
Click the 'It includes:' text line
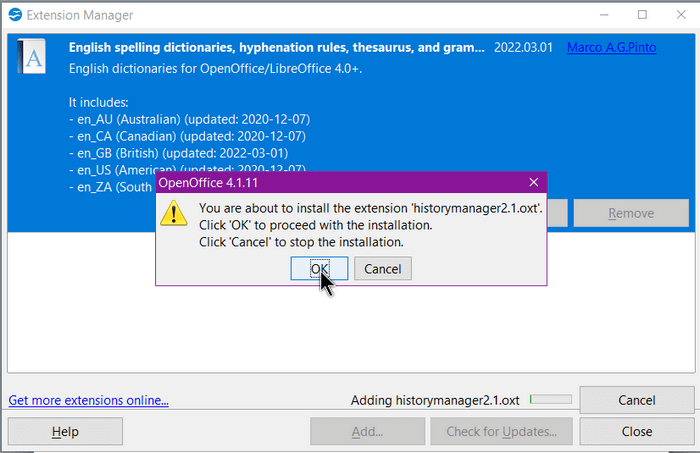[99, 103]
